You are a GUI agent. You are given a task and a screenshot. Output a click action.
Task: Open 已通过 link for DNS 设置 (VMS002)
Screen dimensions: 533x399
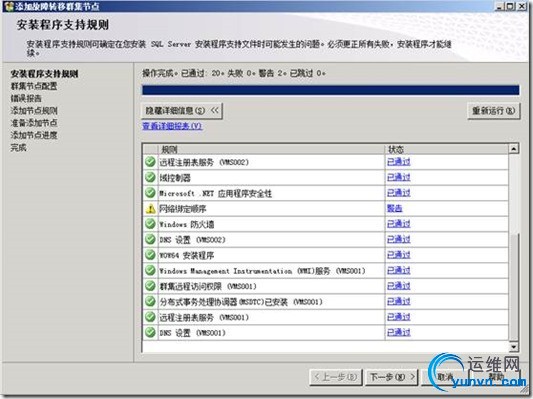tap(399, 239)
